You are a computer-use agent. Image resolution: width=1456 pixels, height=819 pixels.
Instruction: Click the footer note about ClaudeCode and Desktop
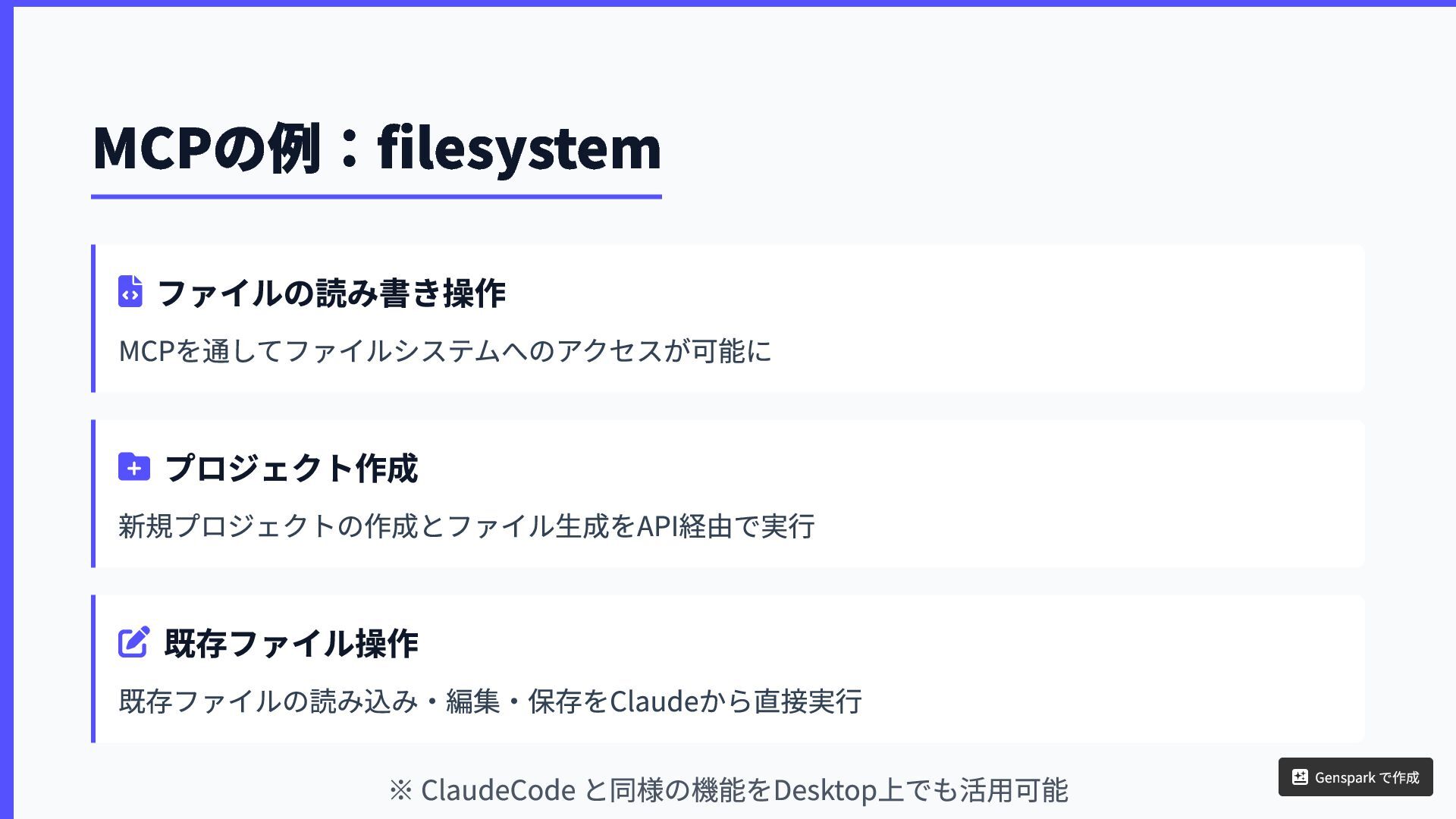[728, 790]
